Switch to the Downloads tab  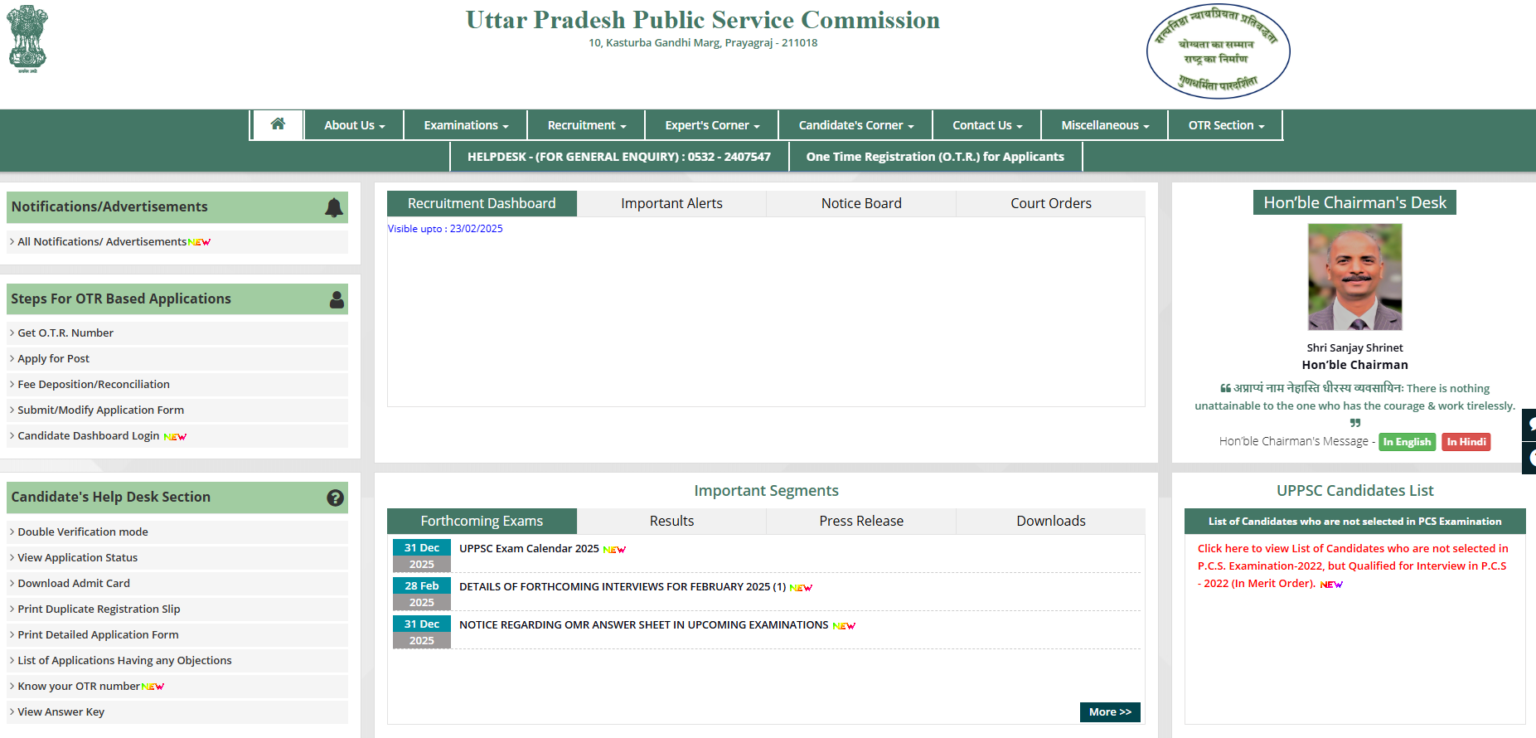tap(1051, 521)
